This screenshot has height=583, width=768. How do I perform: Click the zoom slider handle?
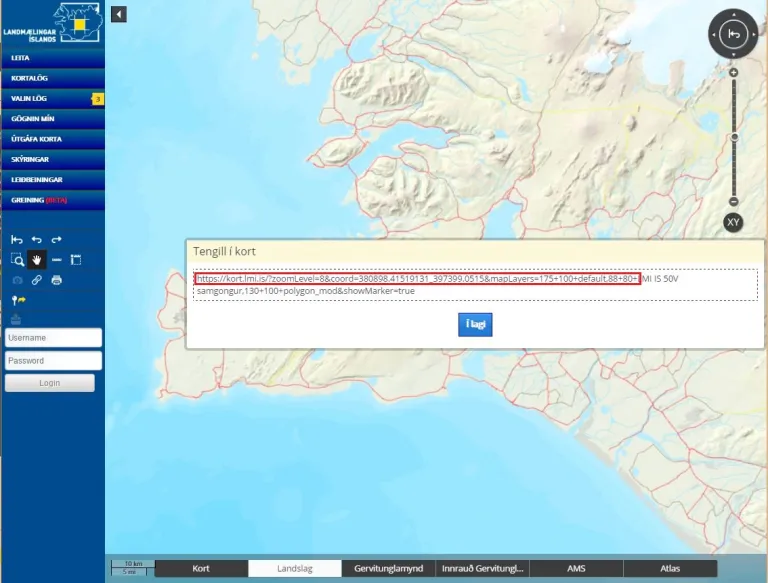(x=734, y=137)
